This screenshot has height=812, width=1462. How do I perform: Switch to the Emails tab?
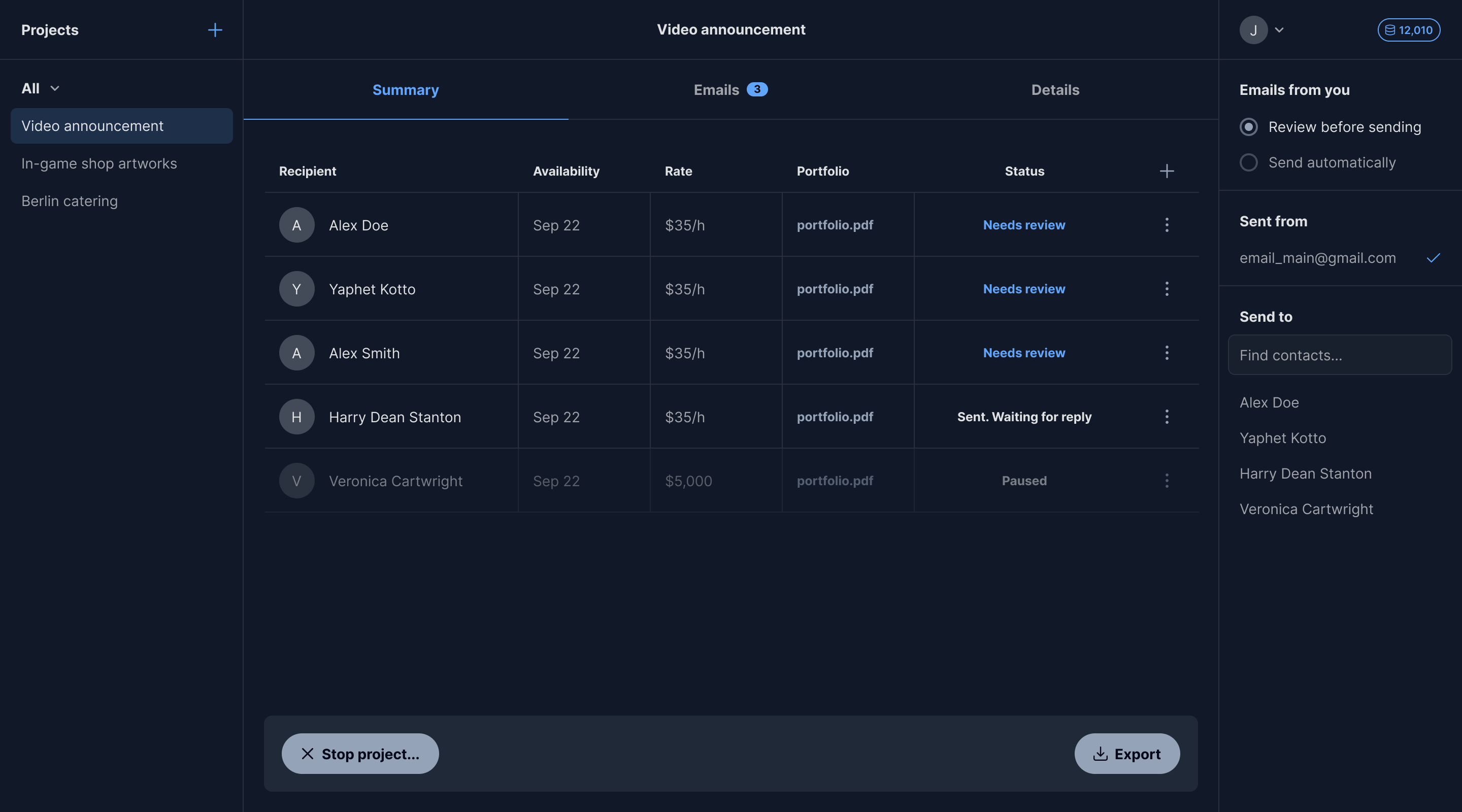coord(730,90)
